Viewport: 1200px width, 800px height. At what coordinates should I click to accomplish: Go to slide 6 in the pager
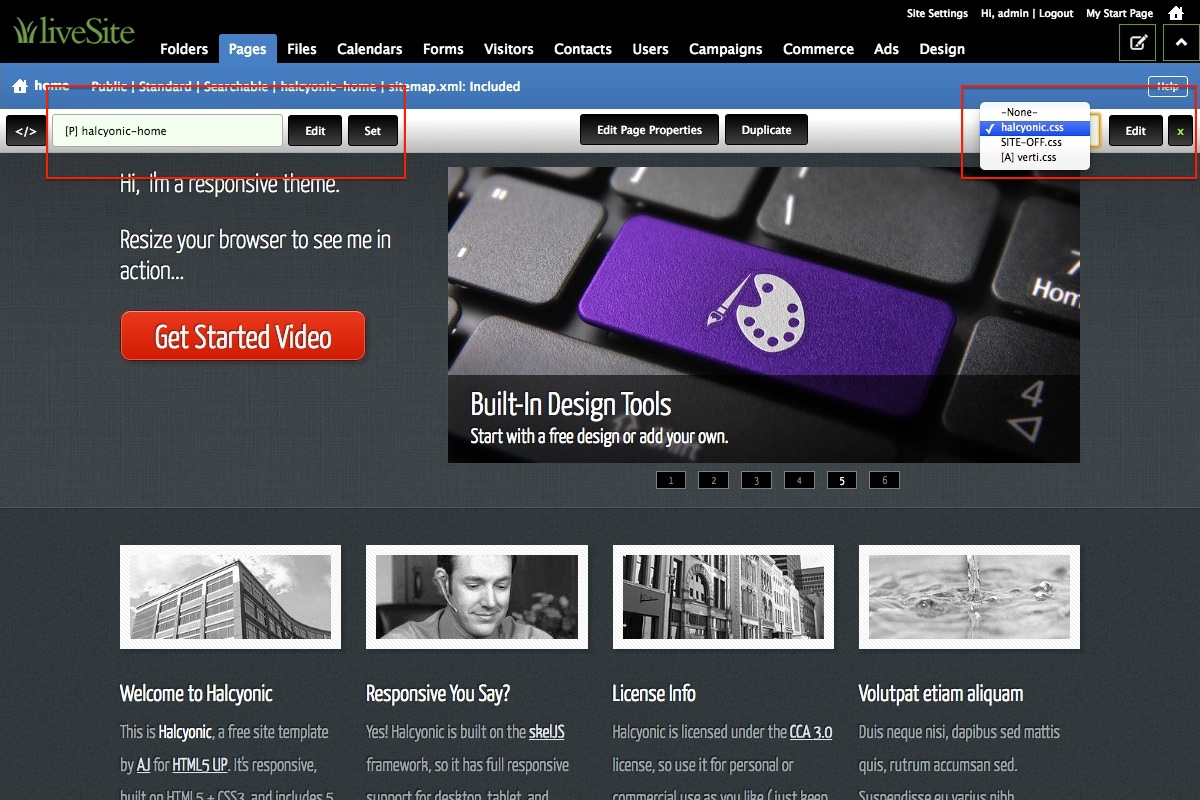884,480
